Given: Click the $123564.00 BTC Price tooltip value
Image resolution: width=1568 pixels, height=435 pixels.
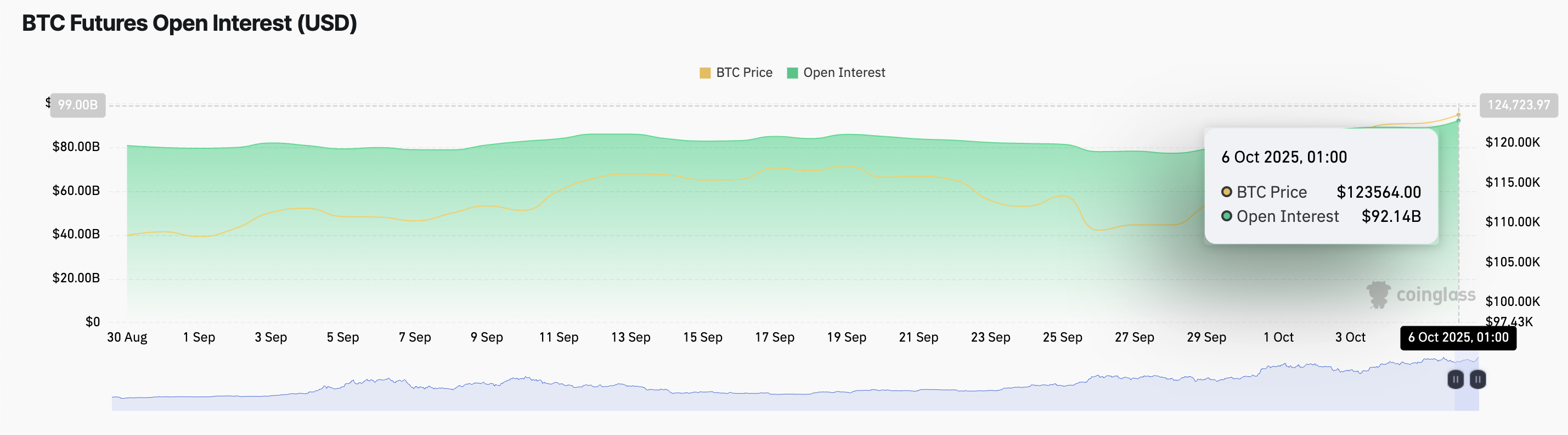Looking at the screenshot, I should point(1378,192).
